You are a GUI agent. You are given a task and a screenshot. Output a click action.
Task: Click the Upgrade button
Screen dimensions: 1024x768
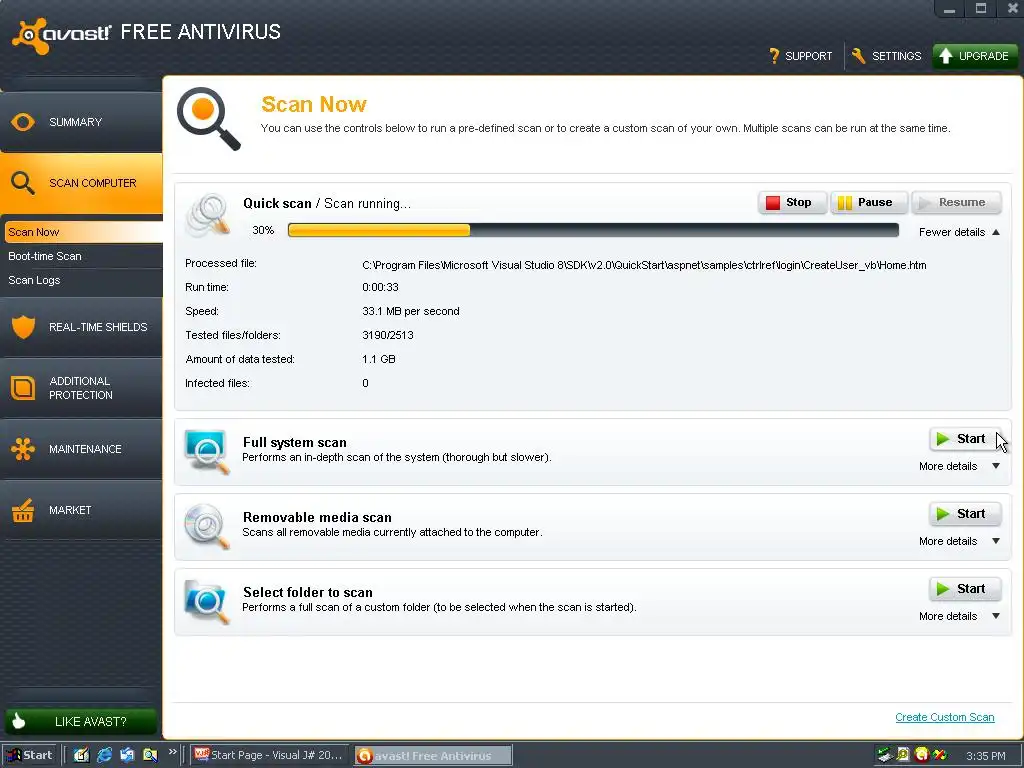pyautogui.click(x=974, y=56)
